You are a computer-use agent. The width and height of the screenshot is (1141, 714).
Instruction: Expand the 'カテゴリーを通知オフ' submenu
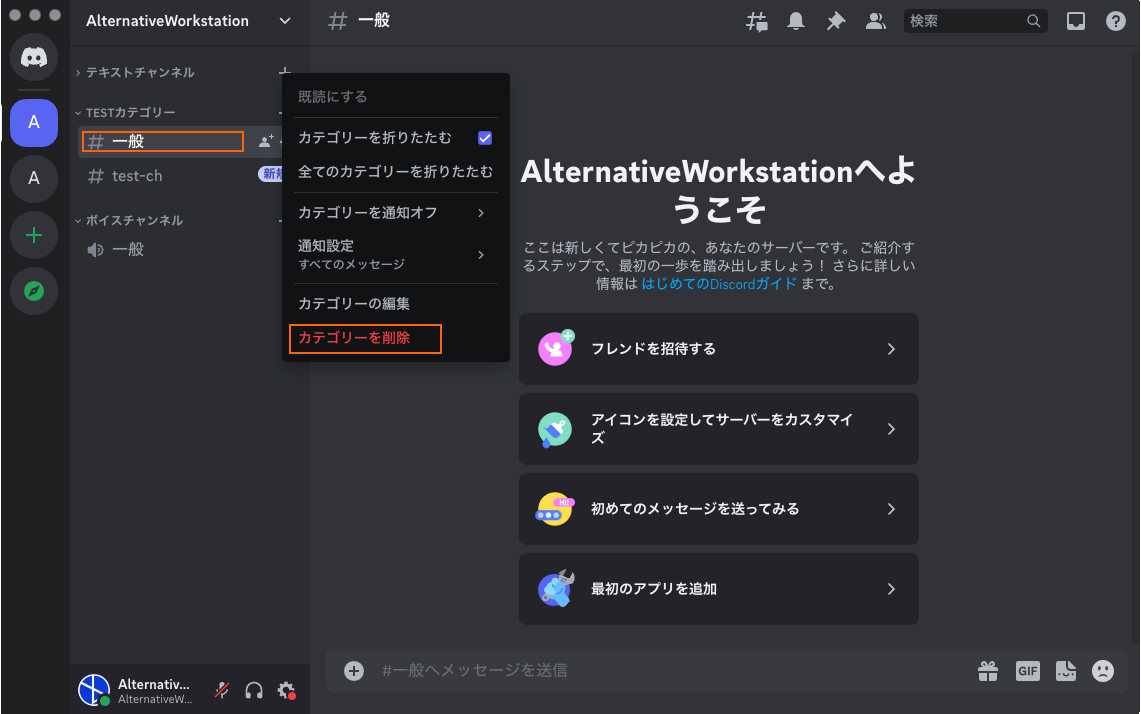[x=395, y=212]
